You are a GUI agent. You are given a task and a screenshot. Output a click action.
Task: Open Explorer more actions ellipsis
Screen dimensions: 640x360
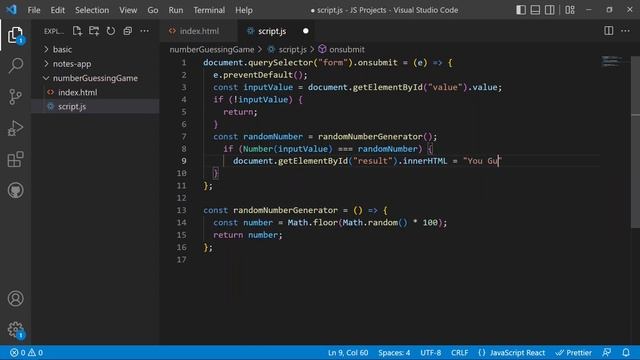pos(144,31)
